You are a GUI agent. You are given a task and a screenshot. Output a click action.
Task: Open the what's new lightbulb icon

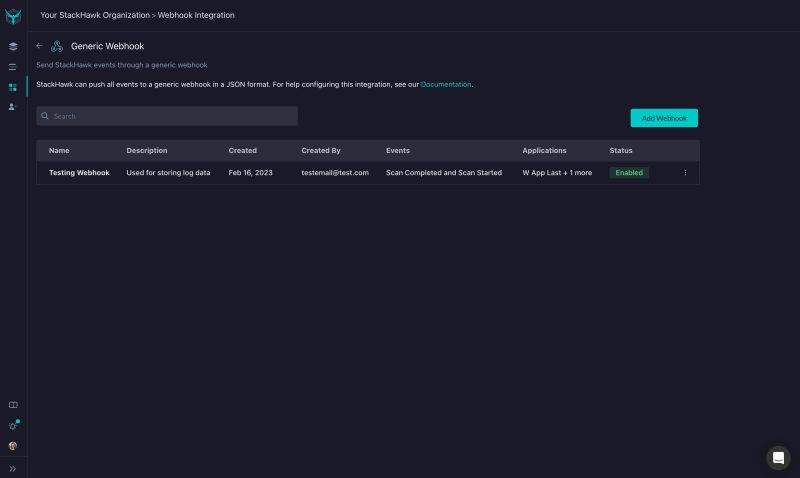[x=13, y=425]
